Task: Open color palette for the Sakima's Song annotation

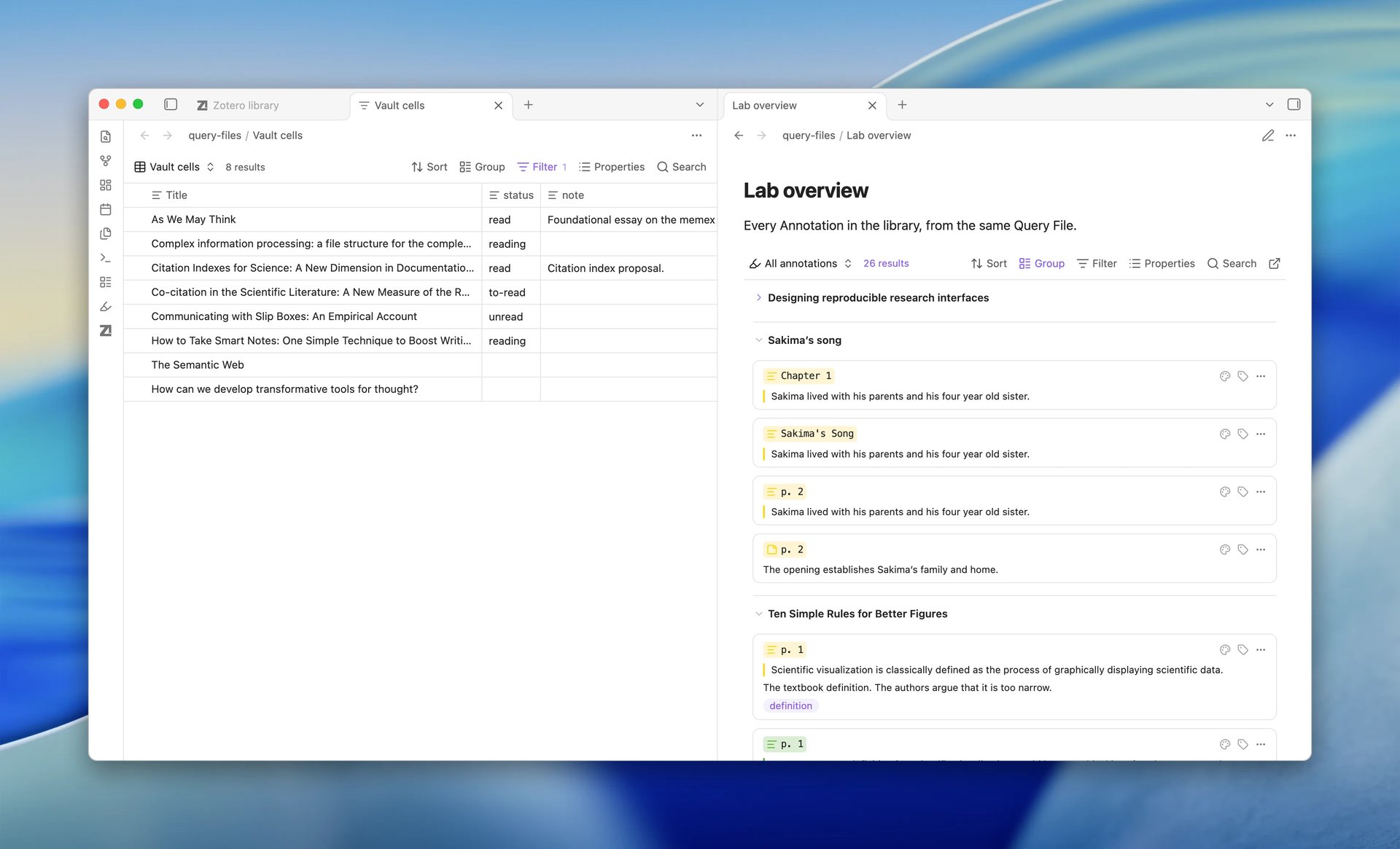Action: [x=1225, y=434]
